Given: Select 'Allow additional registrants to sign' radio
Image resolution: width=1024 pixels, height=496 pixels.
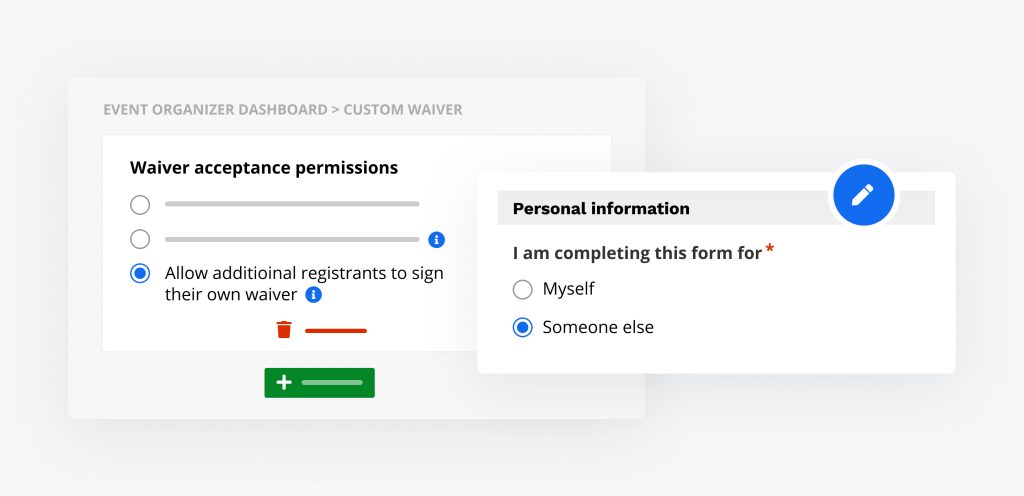Looking at the screenshot, I should click(140, 273).
